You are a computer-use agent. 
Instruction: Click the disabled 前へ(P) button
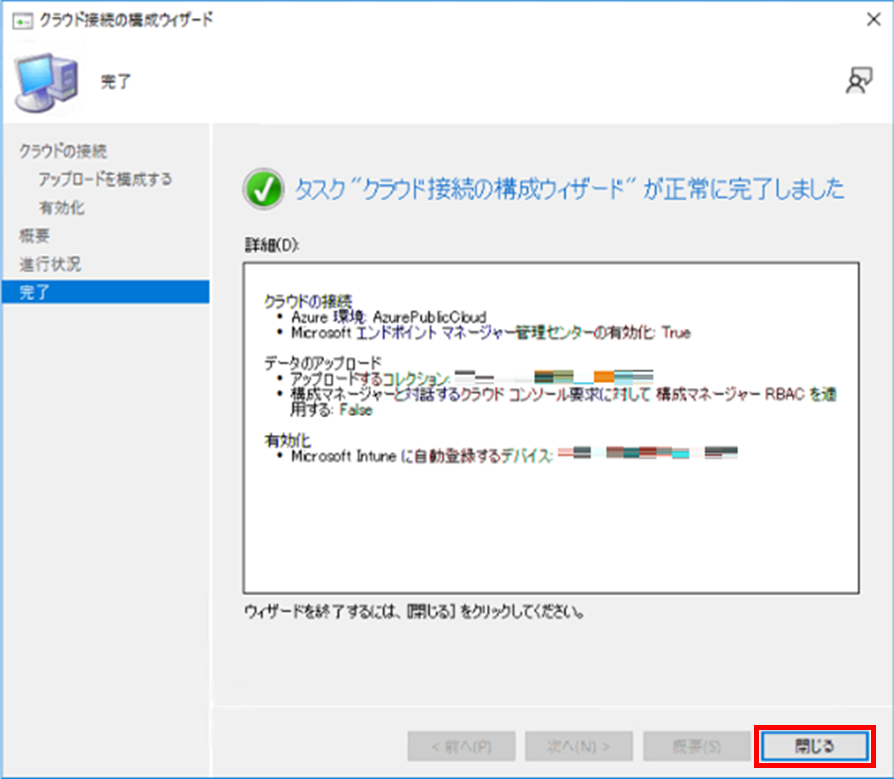click(x=461, y=746)
